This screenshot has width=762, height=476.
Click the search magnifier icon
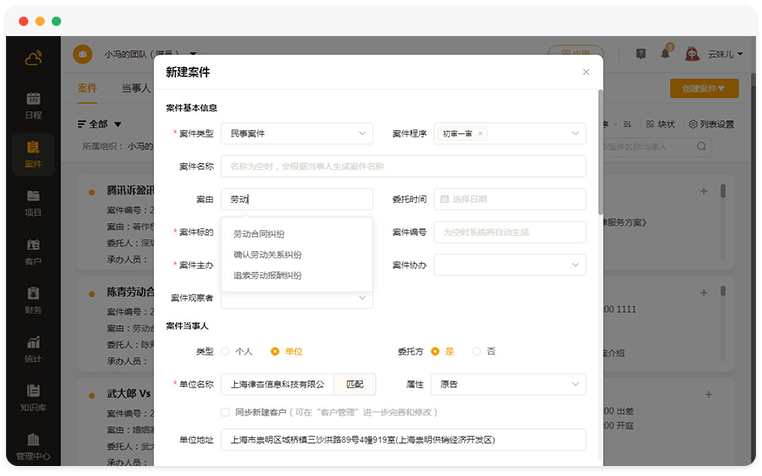click(x=701, y=146)
